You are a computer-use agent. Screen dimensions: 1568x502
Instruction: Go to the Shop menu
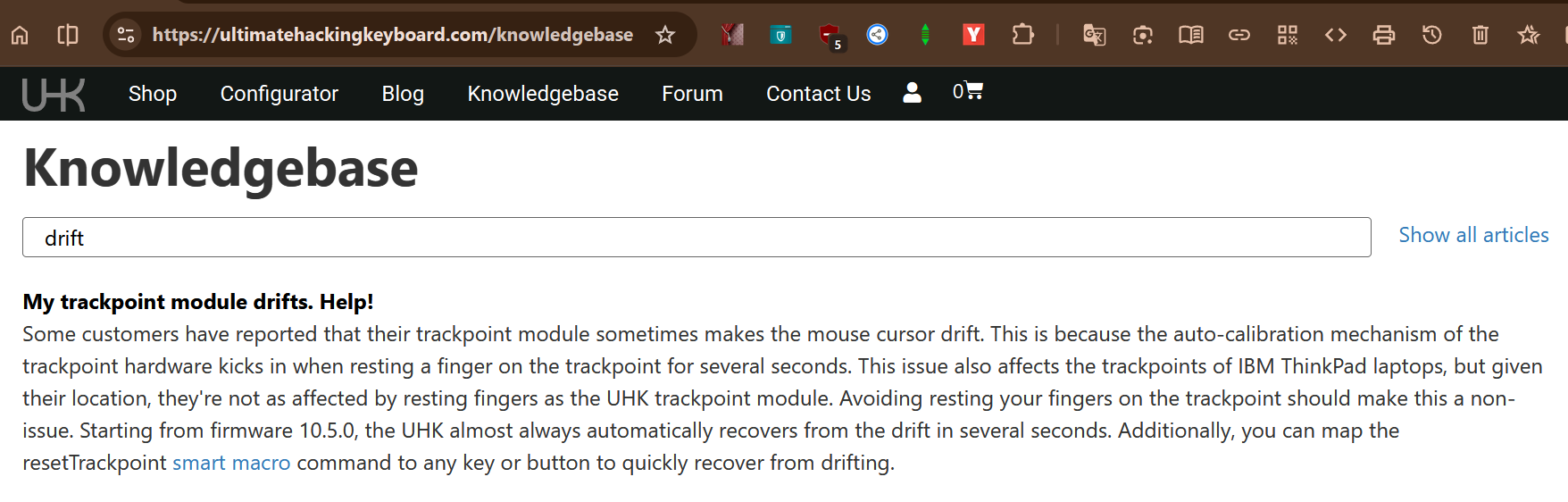pyautogui.click(x=153, y=94)
